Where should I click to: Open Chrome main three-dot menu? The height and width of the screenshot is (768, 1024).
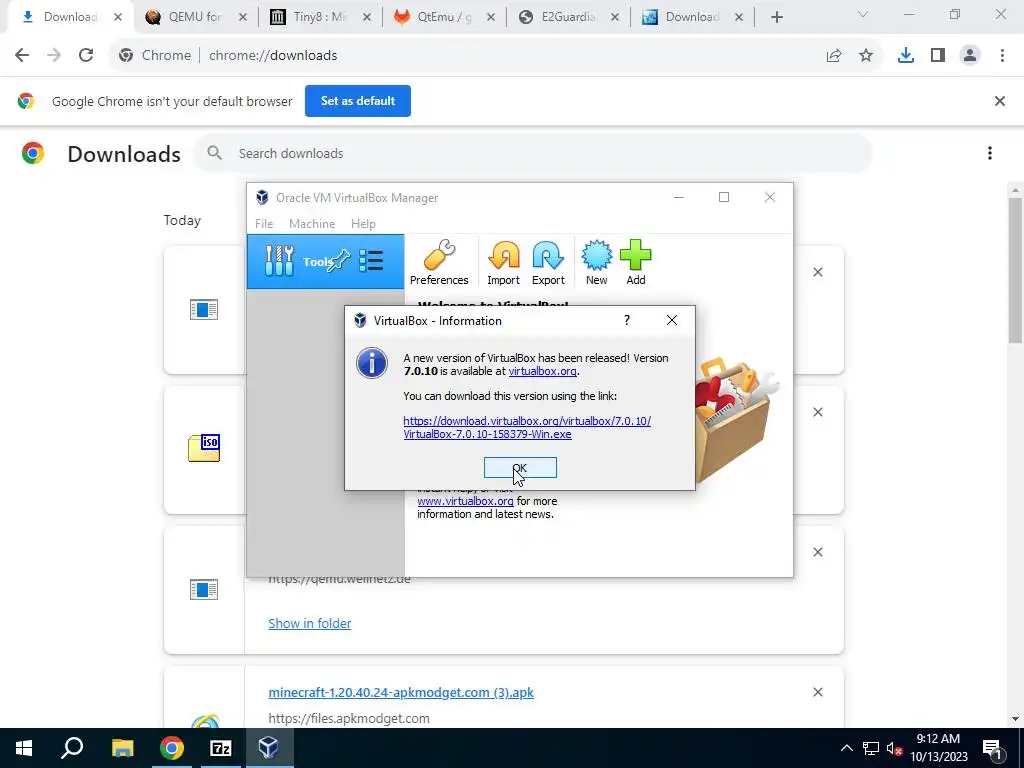click(1002, 56)
